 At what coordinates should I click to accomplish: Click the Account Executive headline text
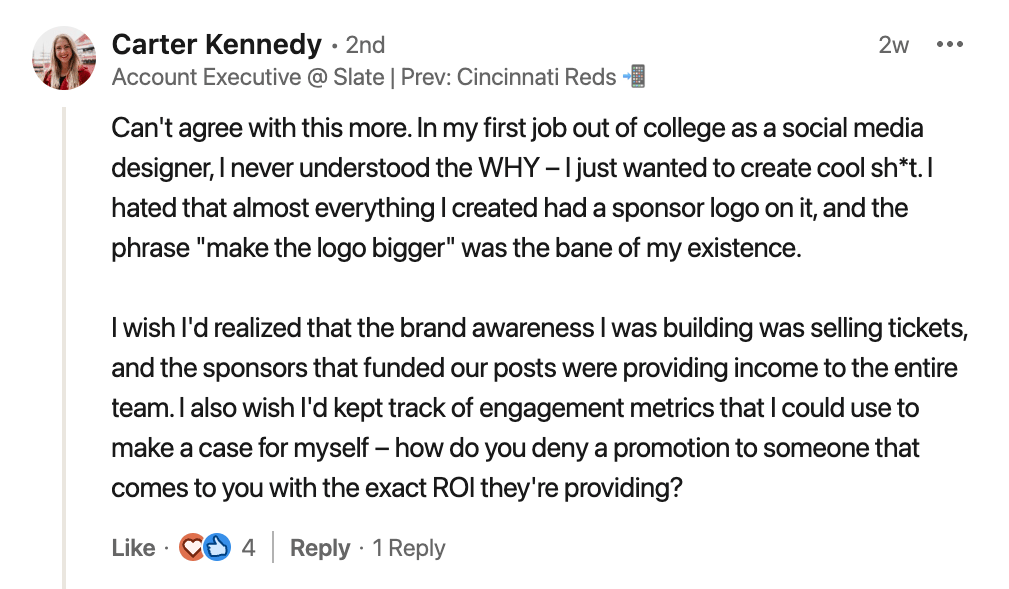(205, 77)
